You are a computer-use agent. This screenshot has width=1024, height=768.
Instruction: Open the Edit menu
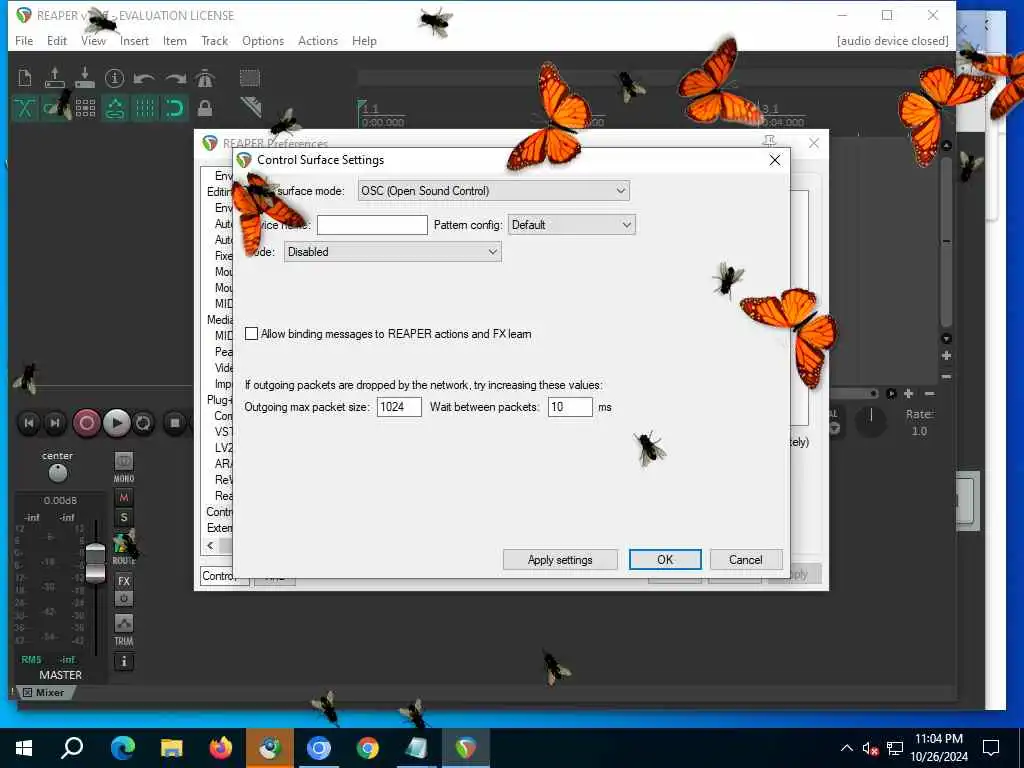tap(57, 40)
